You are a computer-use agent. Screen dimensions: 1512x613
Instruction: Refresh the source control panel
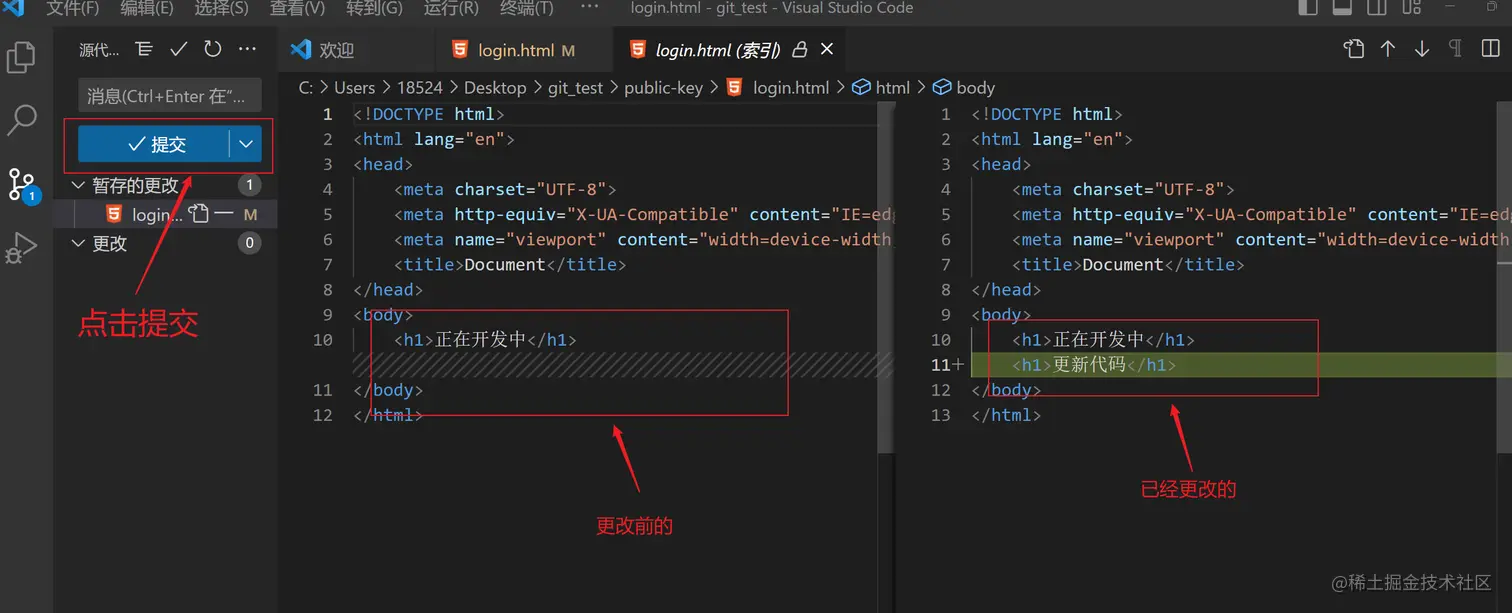[213, 49]
